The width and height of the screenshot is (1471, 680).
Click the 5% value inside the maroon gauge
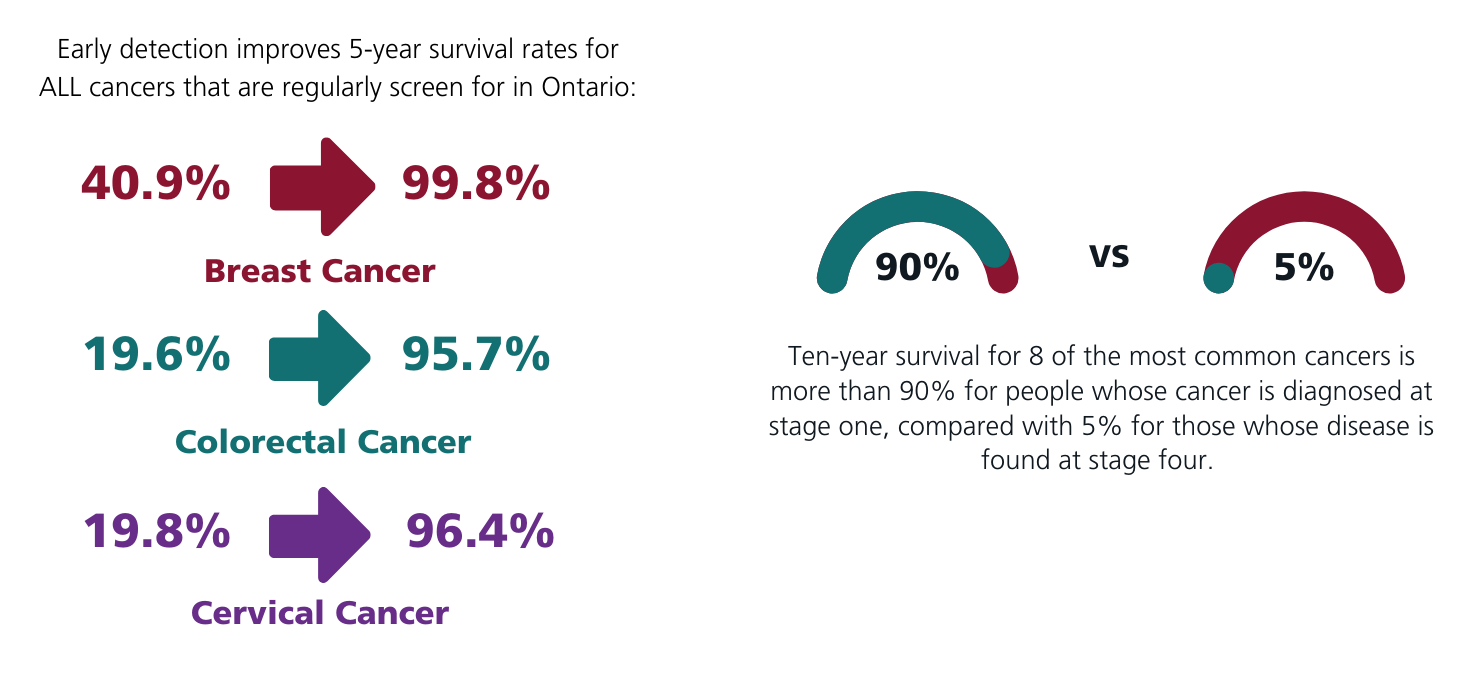click(1303, 268)
